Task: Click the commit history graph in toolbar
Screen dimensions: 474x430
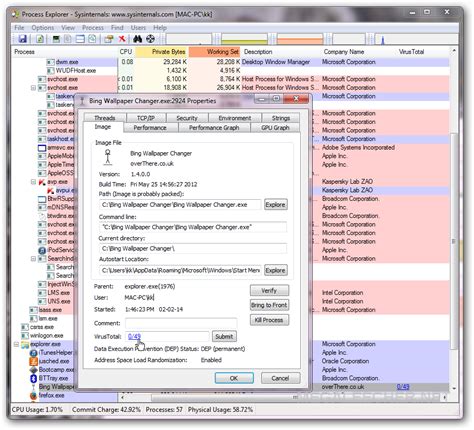Action: coord(244,39)
